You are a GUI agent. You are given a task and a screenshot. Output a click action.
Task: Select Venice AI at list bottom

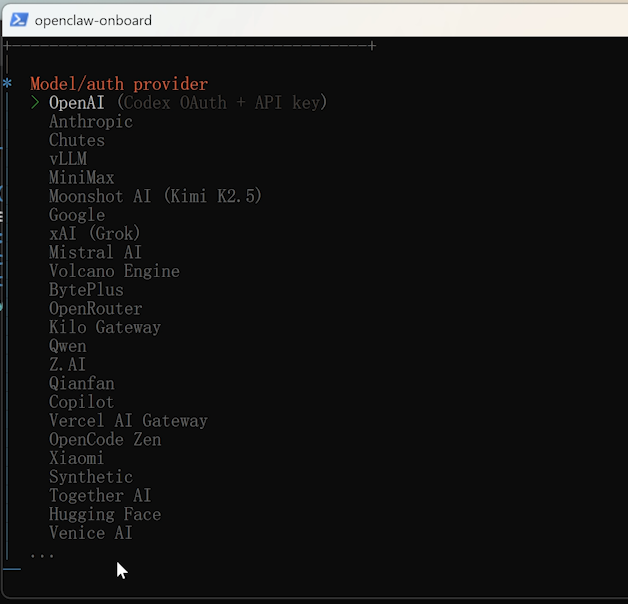point(91,533)
